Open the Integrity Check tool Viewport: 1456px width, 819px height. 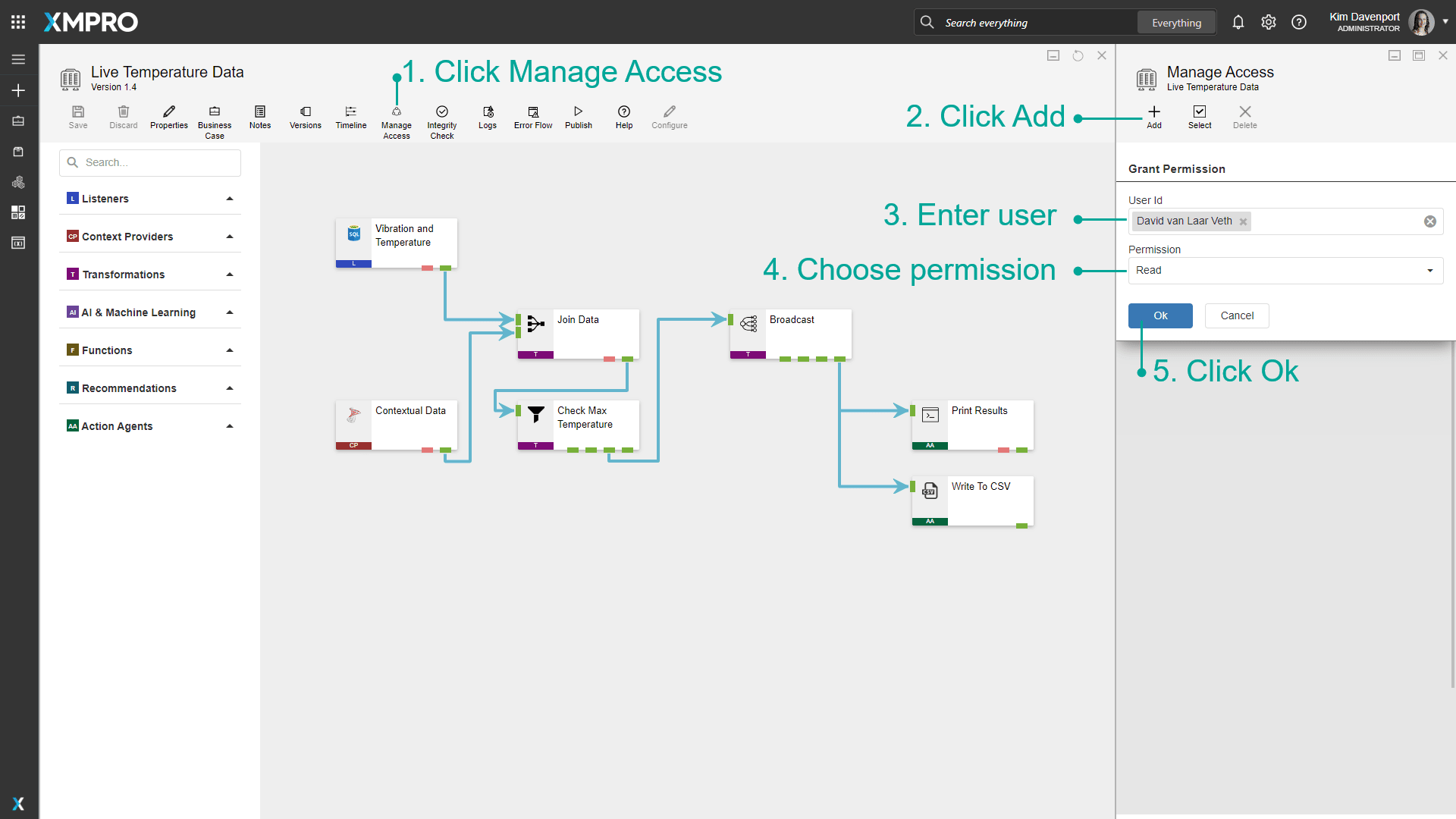[x=442, y=118]
